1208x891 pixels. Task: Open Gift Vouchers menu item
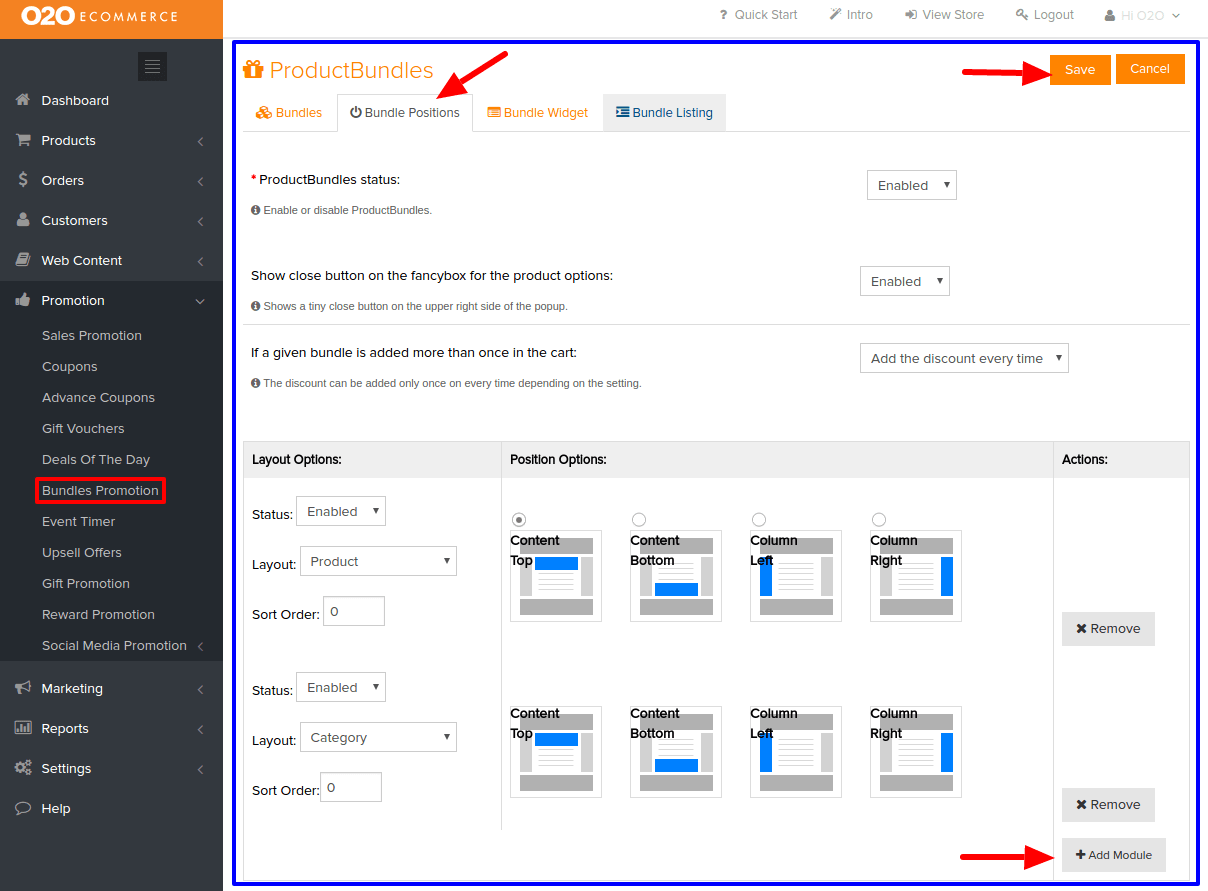pyautogui.click(x=83, y=428)
